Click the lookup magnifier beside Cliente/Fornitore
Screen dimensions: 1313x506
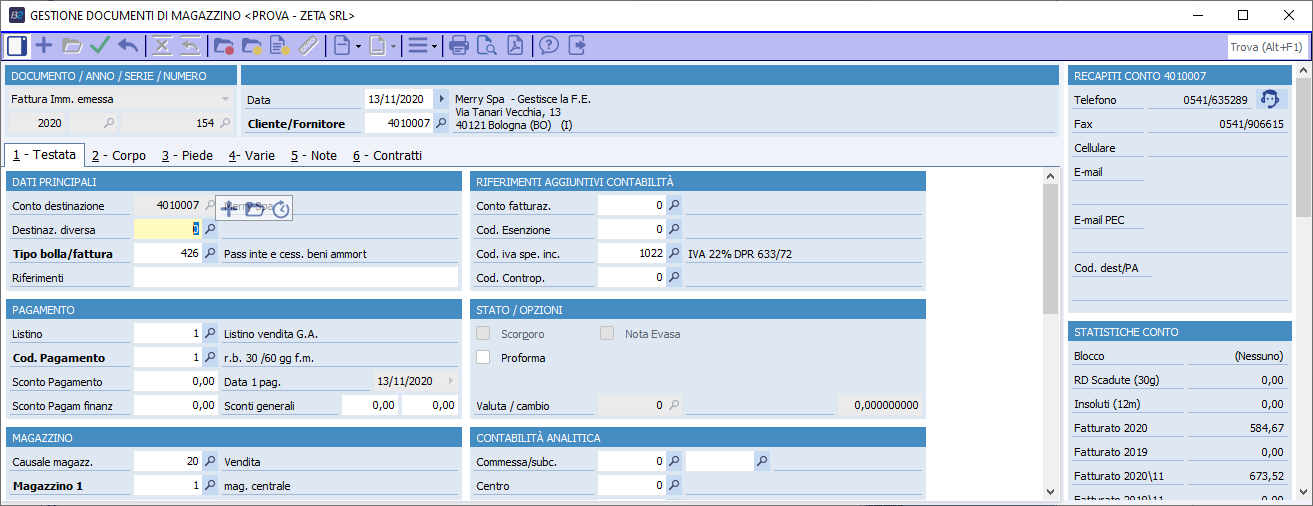click(x=442, y=124)
